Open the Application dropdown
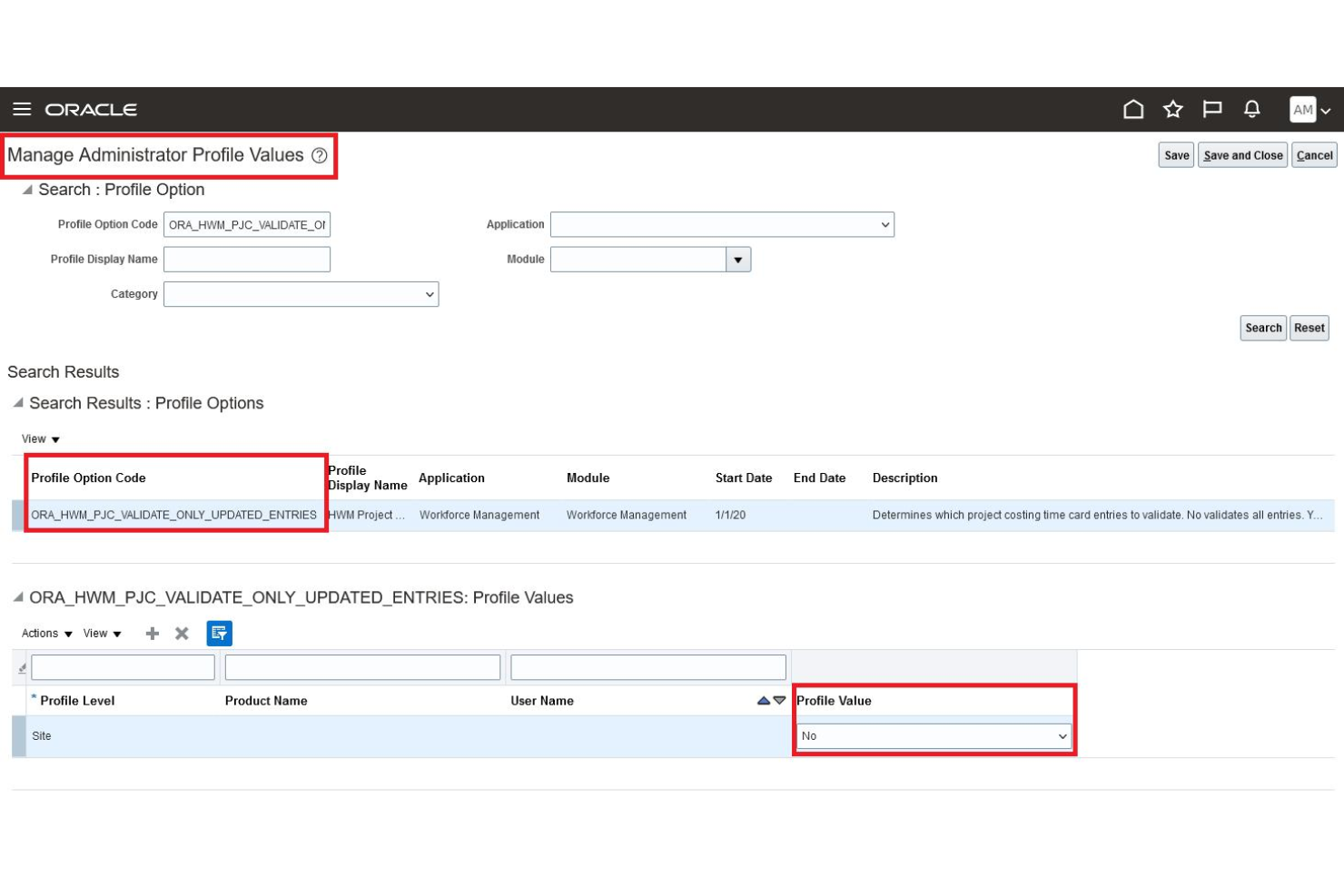Screen dimensions: 1344x896 [722, 224]
